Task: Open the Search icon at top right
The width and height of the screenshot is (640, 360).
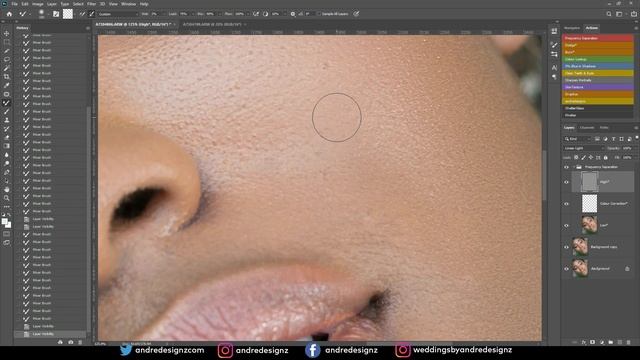Action: 609,14
